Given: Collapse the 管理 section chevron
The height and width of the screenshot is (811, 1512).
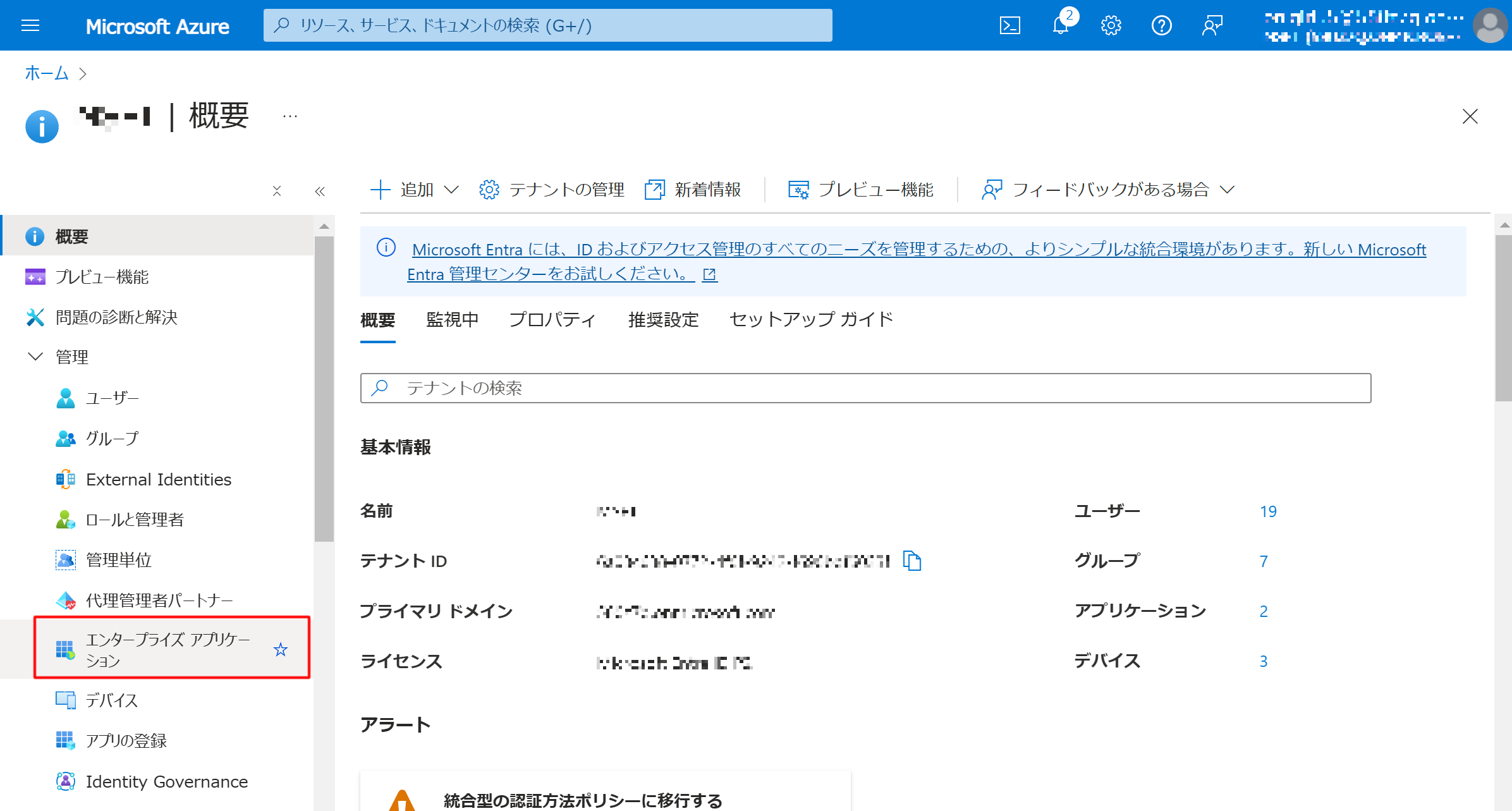Looking at the screenshot, I should [35, 357].
